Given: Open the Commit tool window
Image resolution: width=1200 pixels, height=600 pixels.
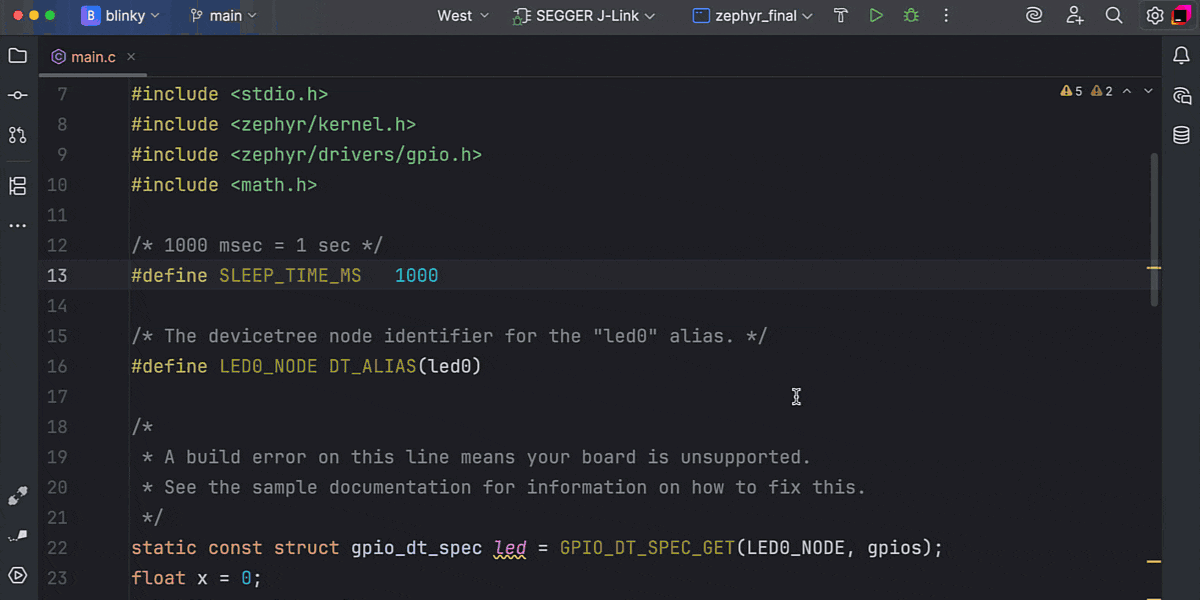Looking at the screenshot, I should (17, 95).
